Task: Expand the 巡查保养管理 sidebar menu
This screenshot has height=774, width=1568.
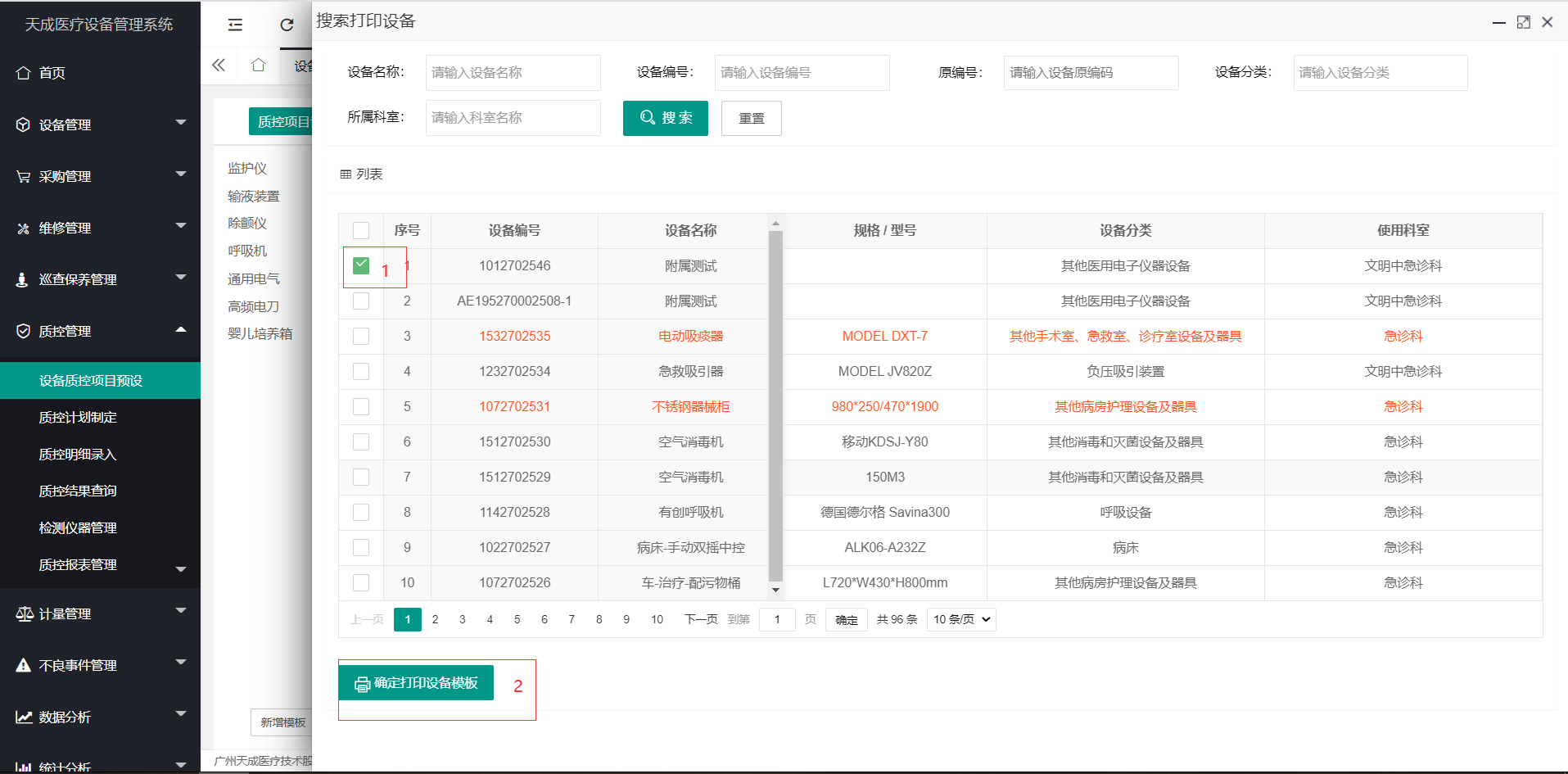Action: 181,278
